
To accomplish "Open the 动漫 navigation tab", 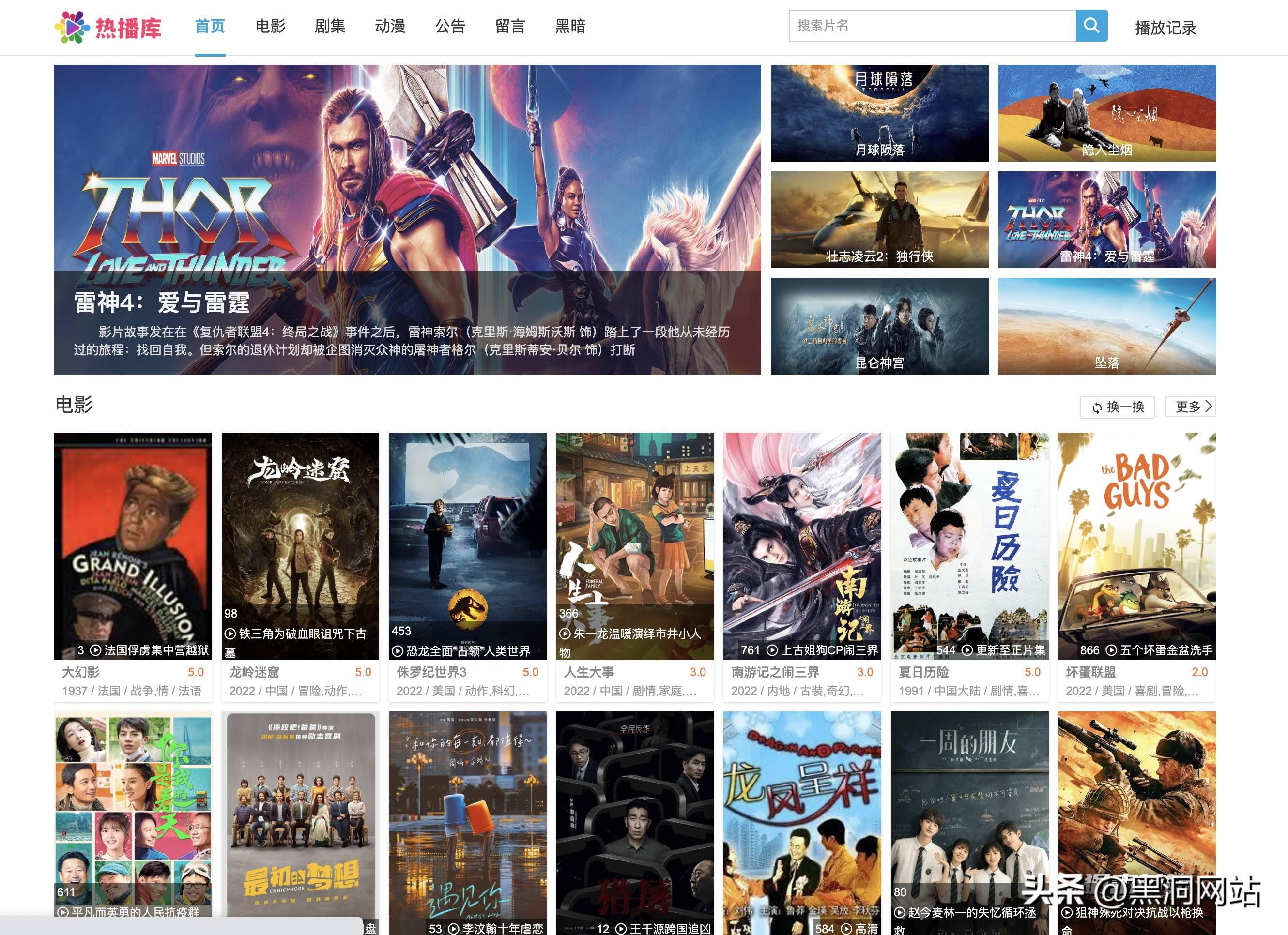I will tap(390, 26).
